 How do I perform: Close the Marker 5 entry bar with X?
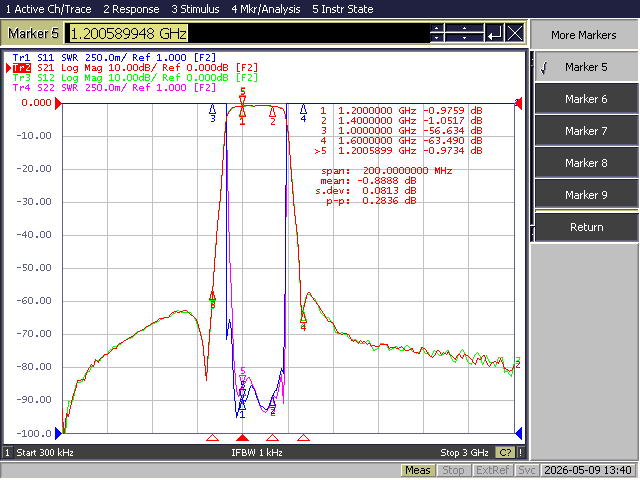point(515,33)
